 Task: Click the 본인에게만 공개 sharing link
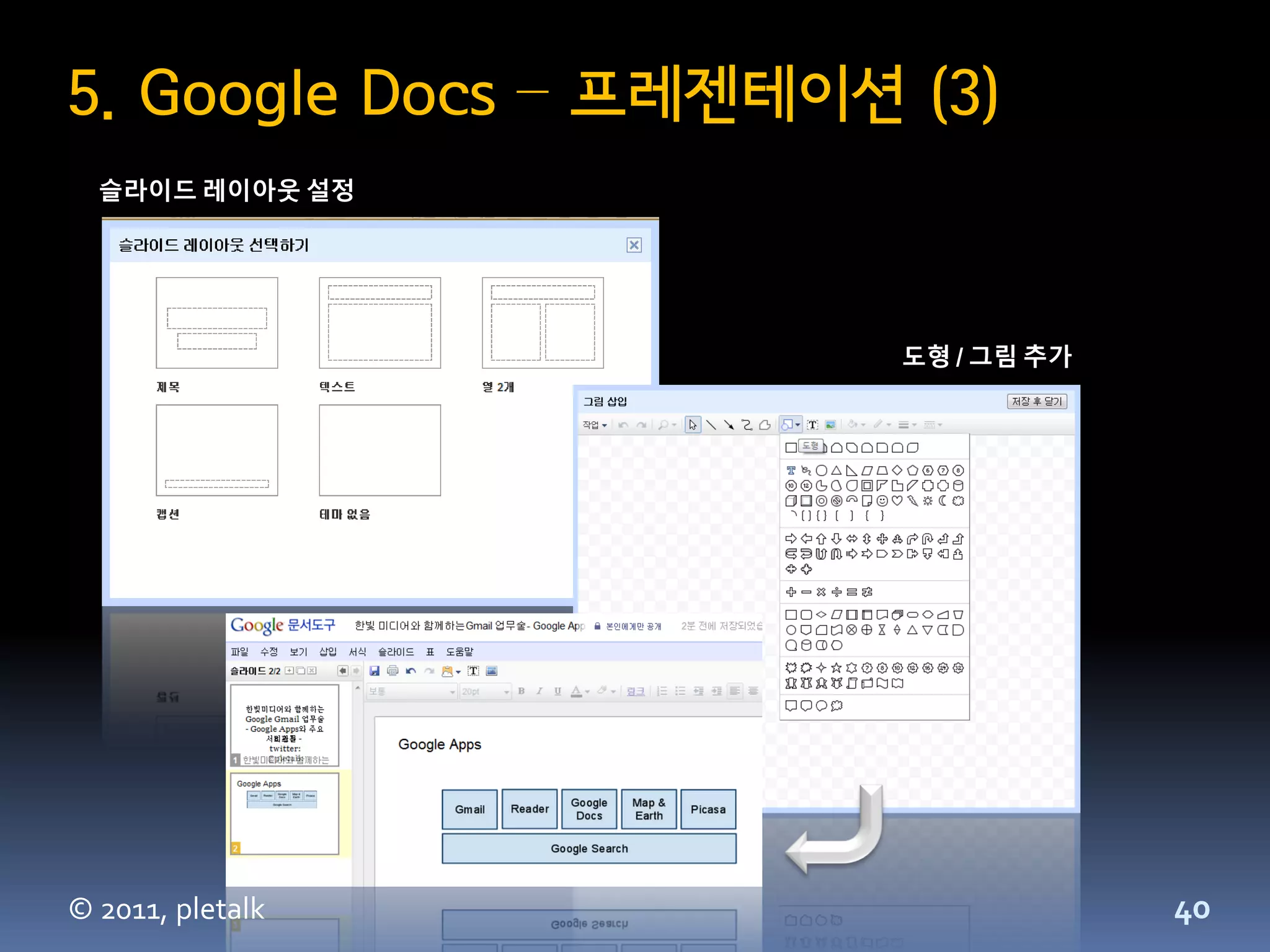[x=628, y=626]
